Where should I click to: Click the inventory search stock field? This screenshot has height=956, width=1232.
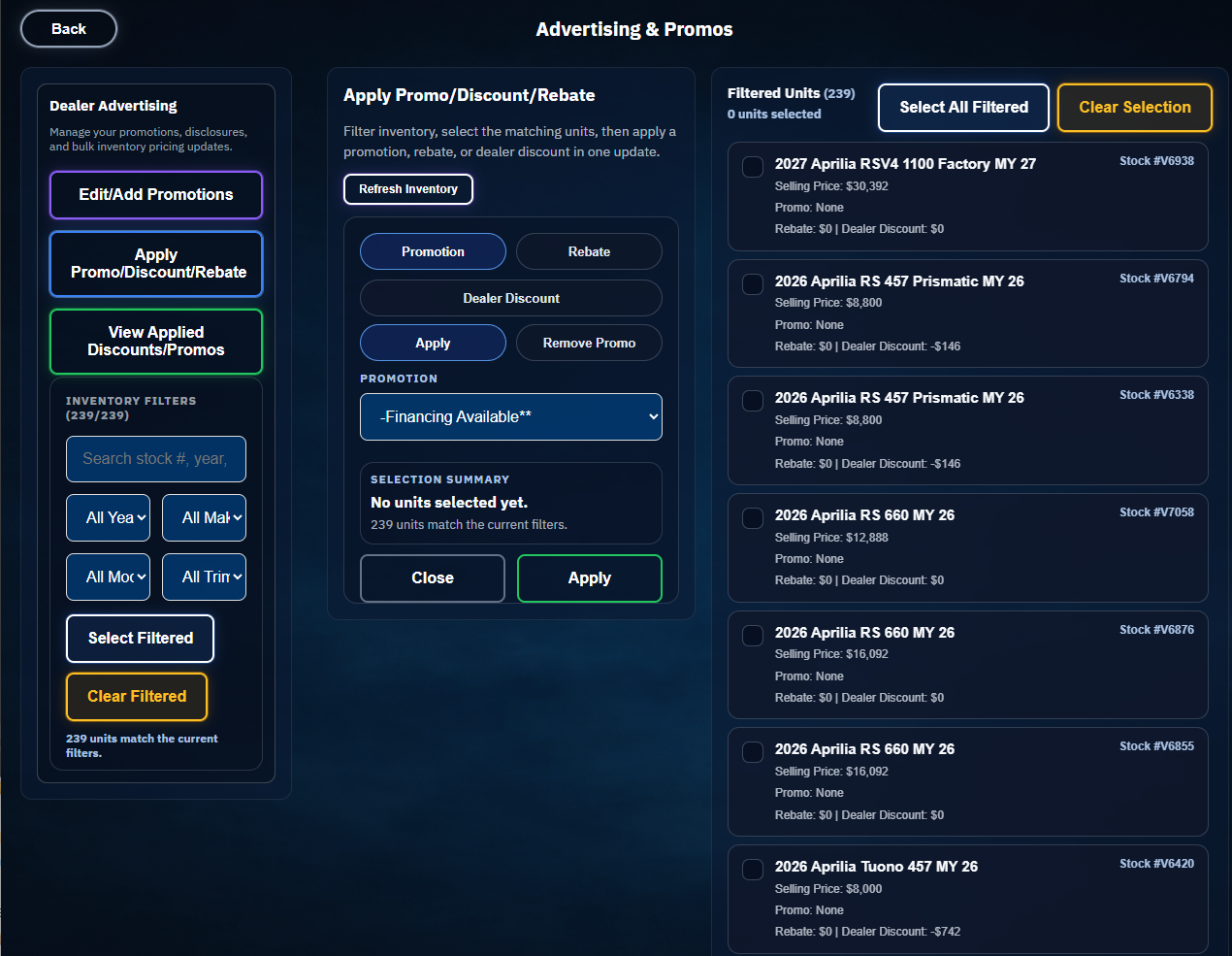[x=155, y=459]
